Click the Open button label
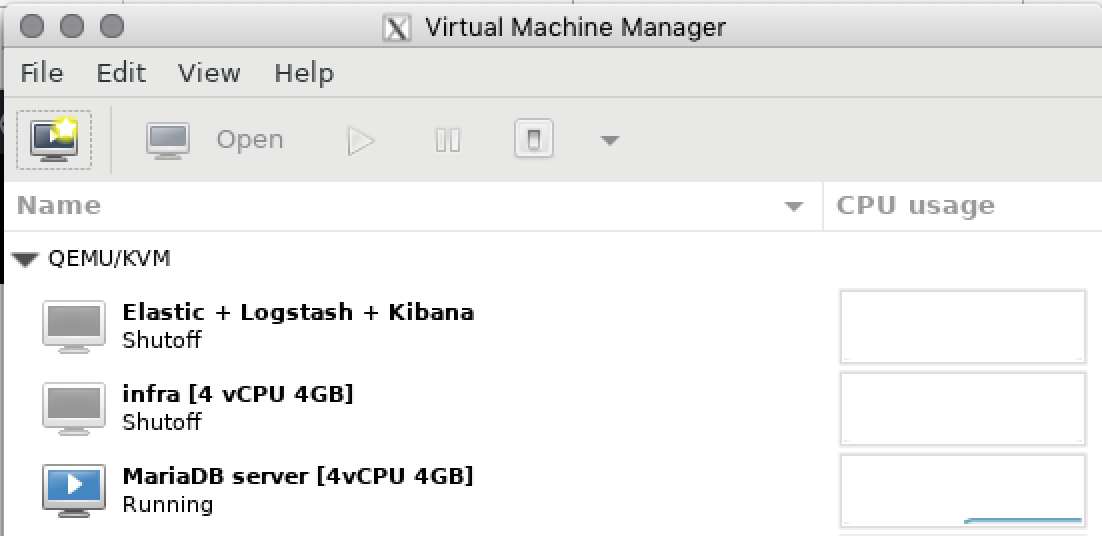Viewport: 1102px width, 536px height. [x=249, y=140]
